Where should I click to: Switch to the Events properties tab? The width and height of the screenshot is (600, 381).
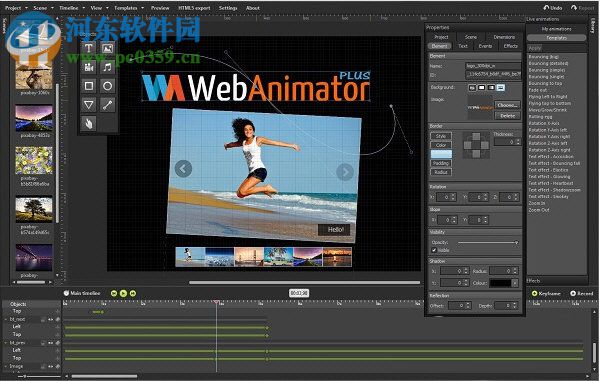485,46
